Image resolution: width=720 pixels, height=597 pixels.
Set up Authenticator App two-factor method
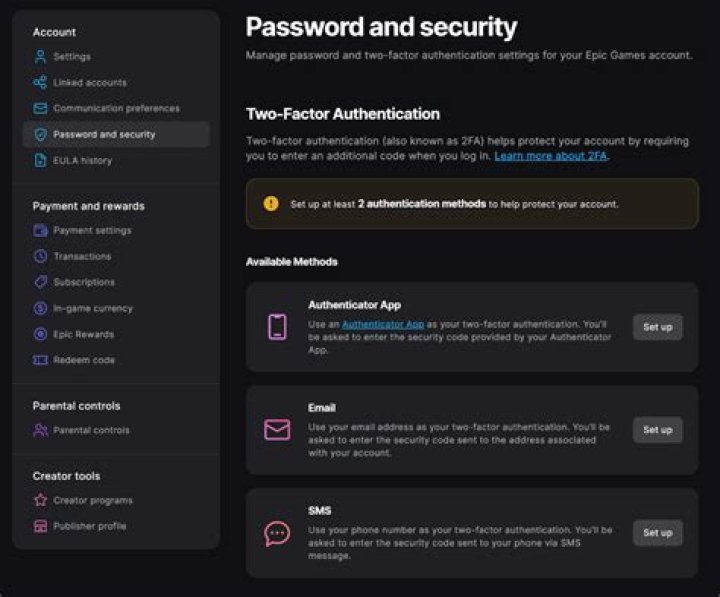[657, 327]
